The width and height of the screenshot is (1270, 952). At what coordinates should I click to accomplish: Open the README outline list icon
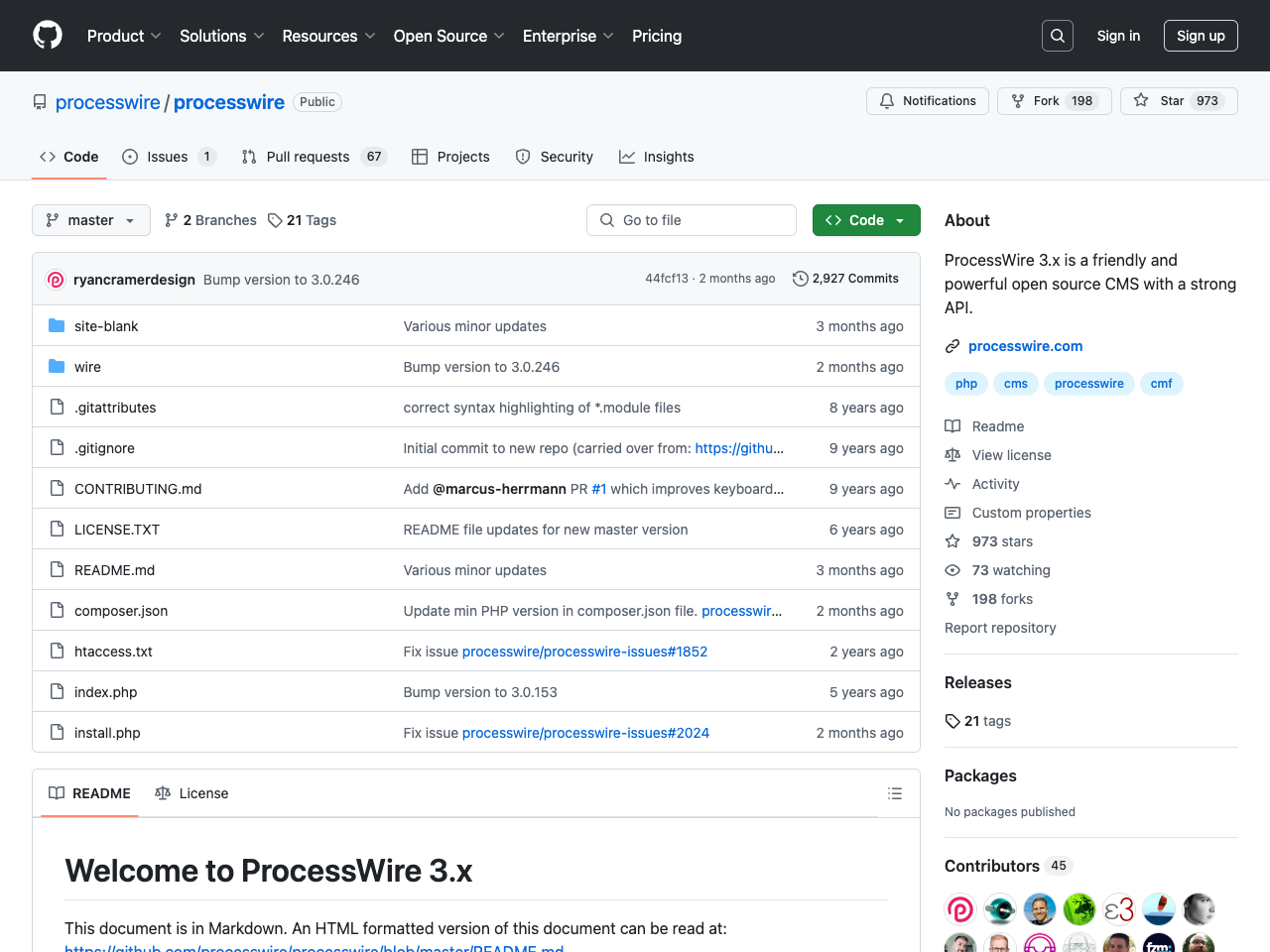point(895,793)
